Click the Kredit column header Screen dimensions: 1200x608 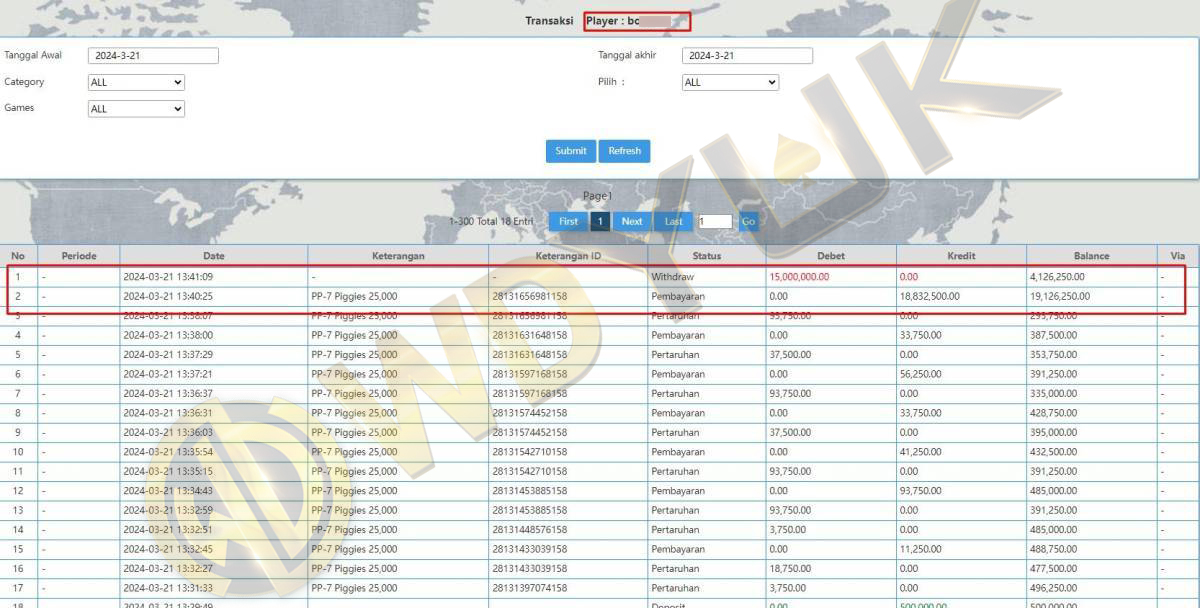[961, 256]
